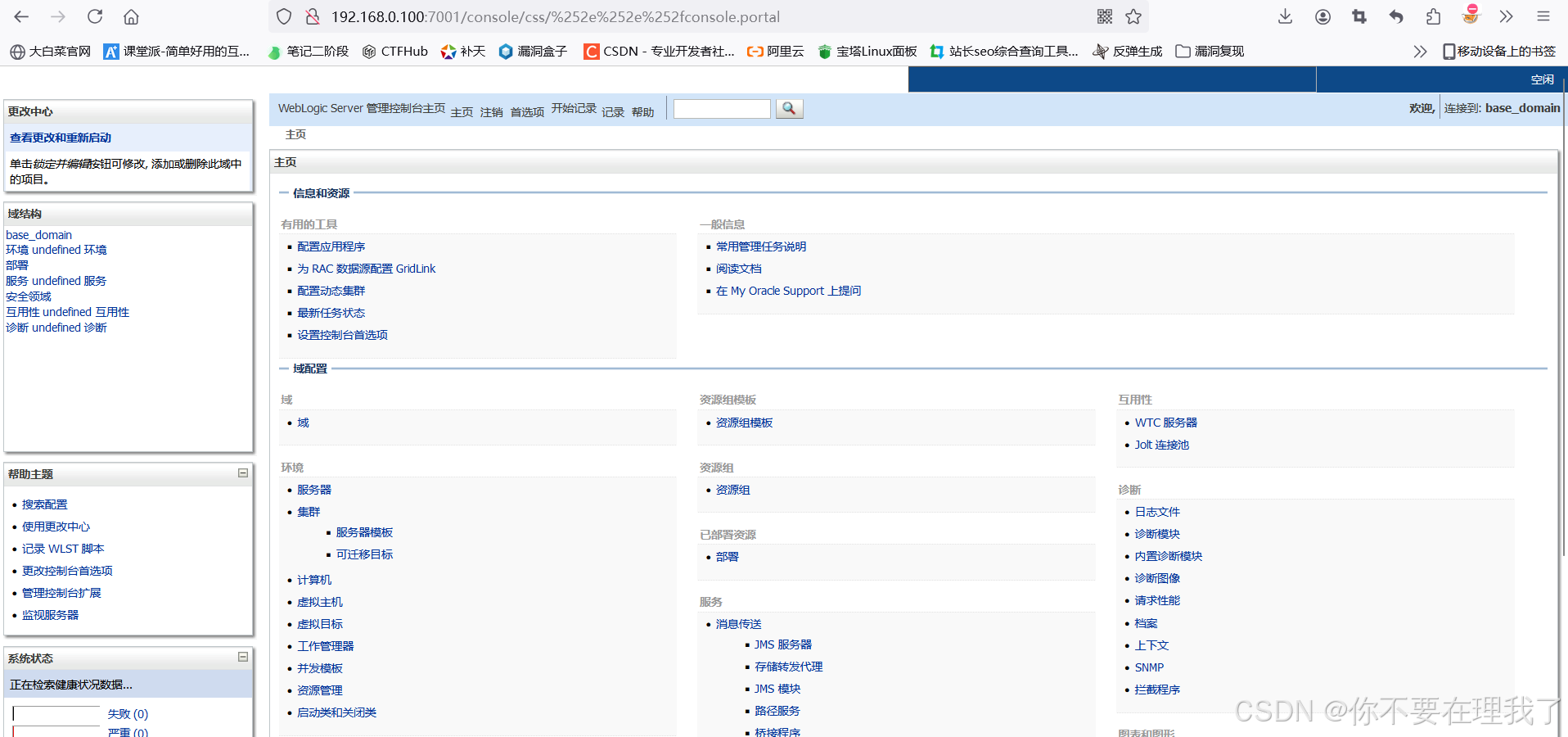Click 失败 (0) health status link
This screenshot has height=737, width=1568.
pyautogui.click(x=128, y=714)
